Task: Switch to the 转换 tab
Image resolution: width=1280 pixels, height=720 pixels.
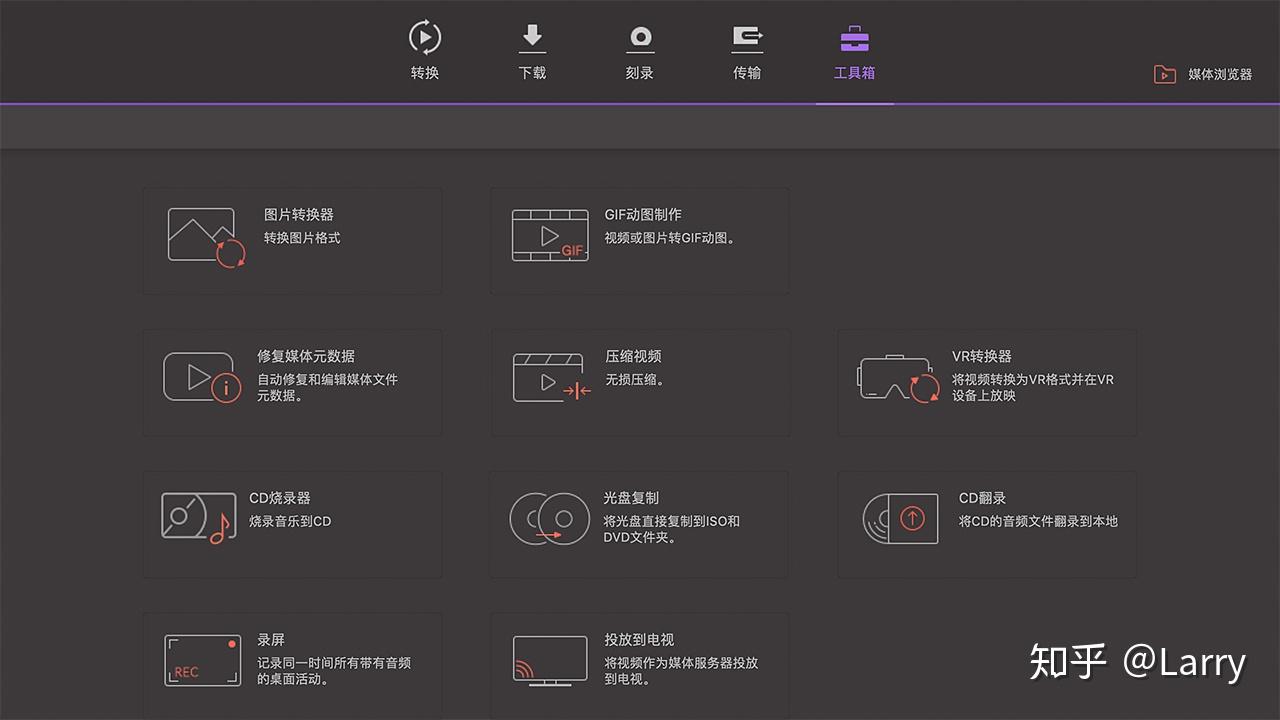Action: point(425,50)
